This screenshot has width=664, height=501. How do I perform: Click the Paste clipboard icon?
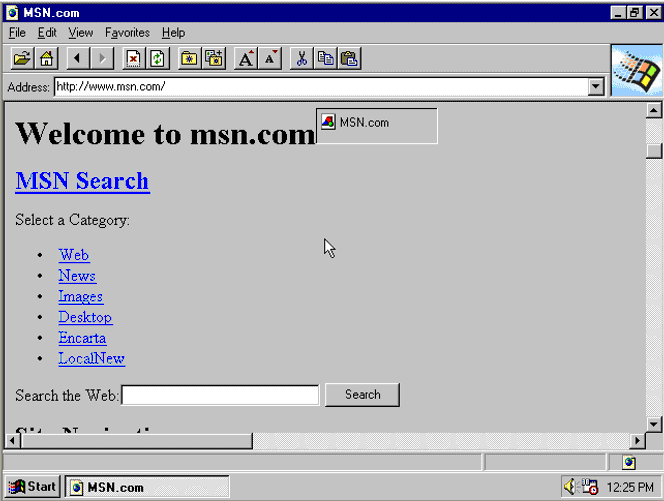(x=350, y=58)
